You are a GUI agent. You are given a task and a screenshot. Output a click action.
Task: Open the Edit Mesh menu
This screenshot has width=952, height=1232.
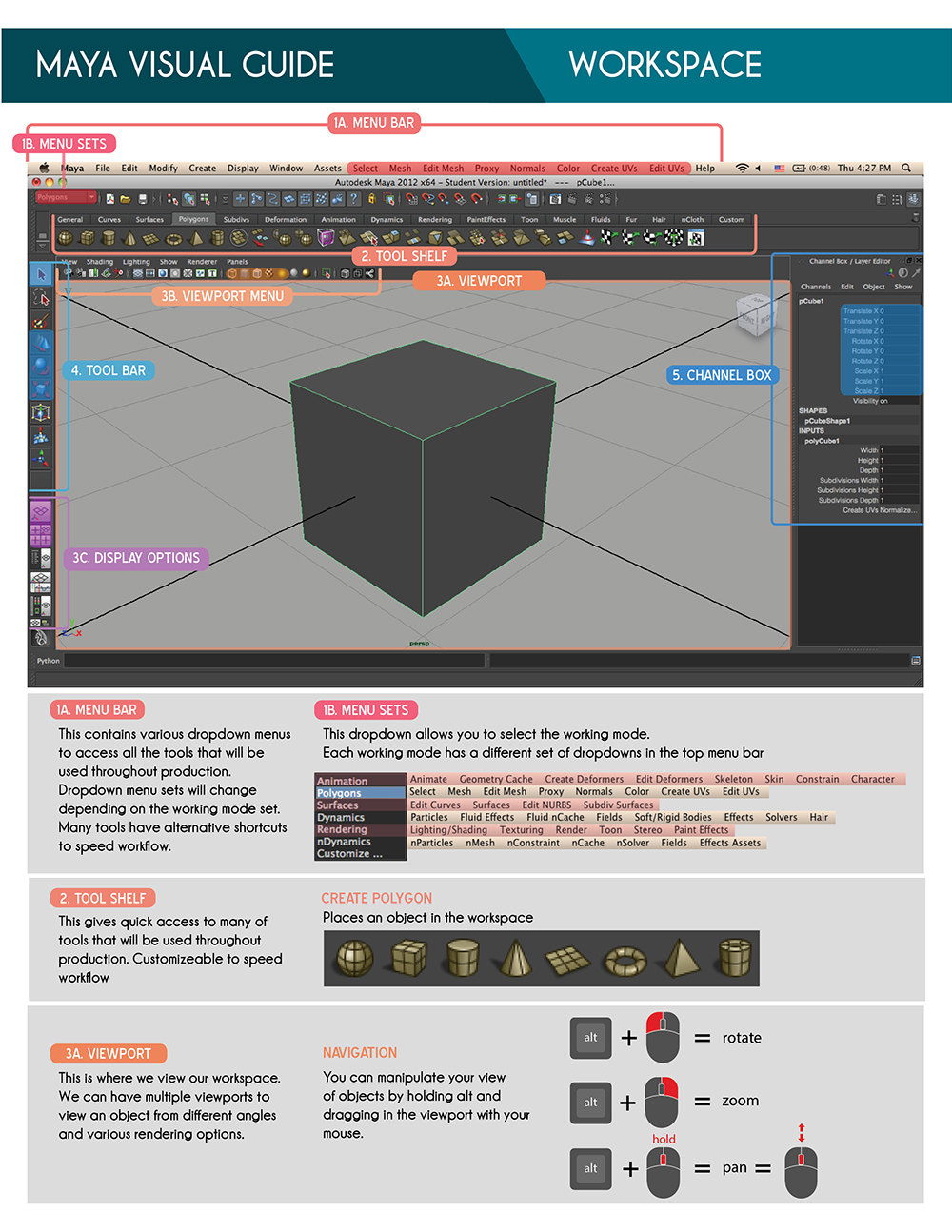(444, 169)
